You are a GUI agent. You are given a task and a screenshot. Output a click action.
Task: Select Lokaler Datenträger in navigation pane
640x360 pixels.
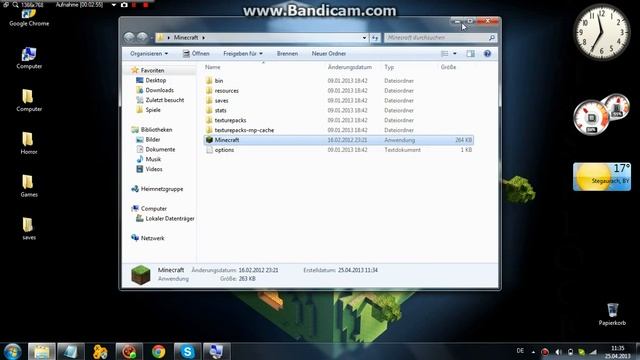170,218
